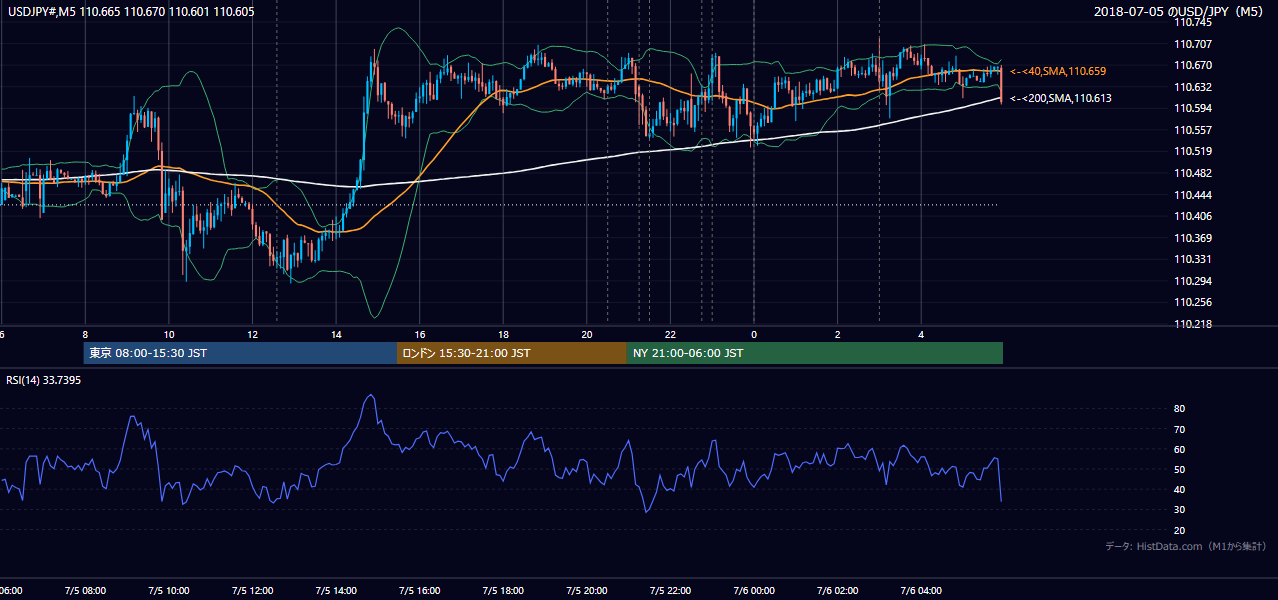The height and width of the screenshot is (600, 1278).
Task: Click hour label 12 under the price chart
Action: pos(253,334)
